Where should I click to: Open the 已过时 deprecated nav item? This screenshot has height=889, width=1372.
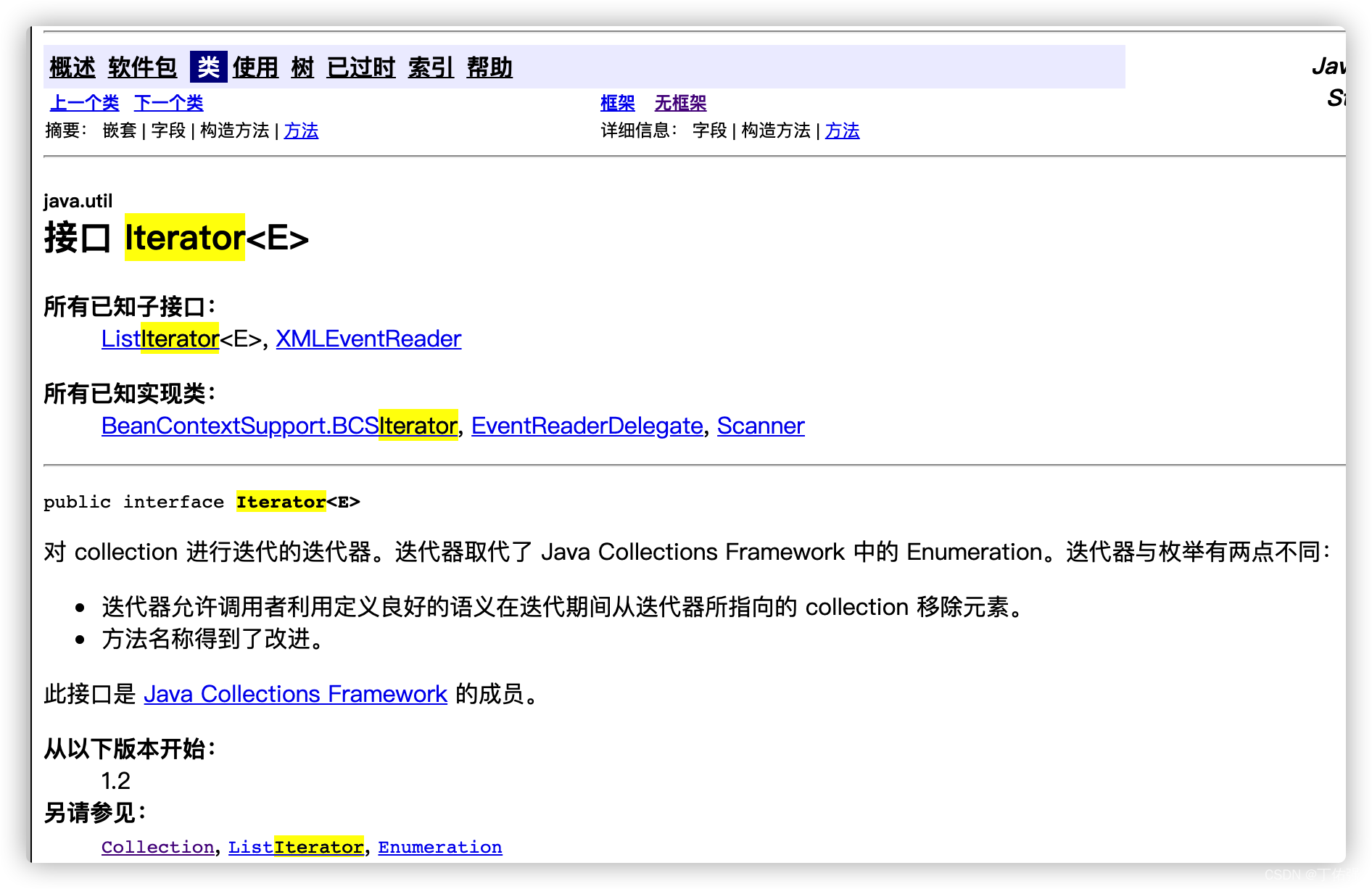coord(361,67)
